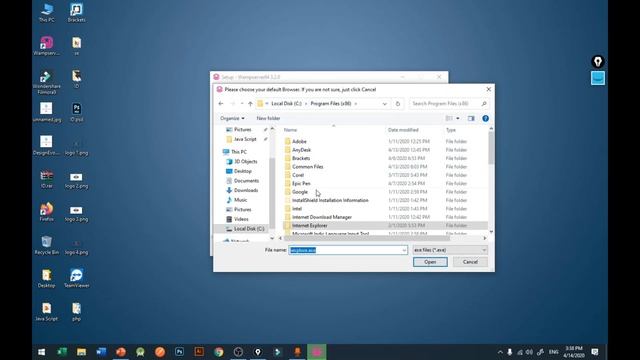Screen dimensions: 640x360
Task: Click the change view layout icon
Action: point(449,118)
